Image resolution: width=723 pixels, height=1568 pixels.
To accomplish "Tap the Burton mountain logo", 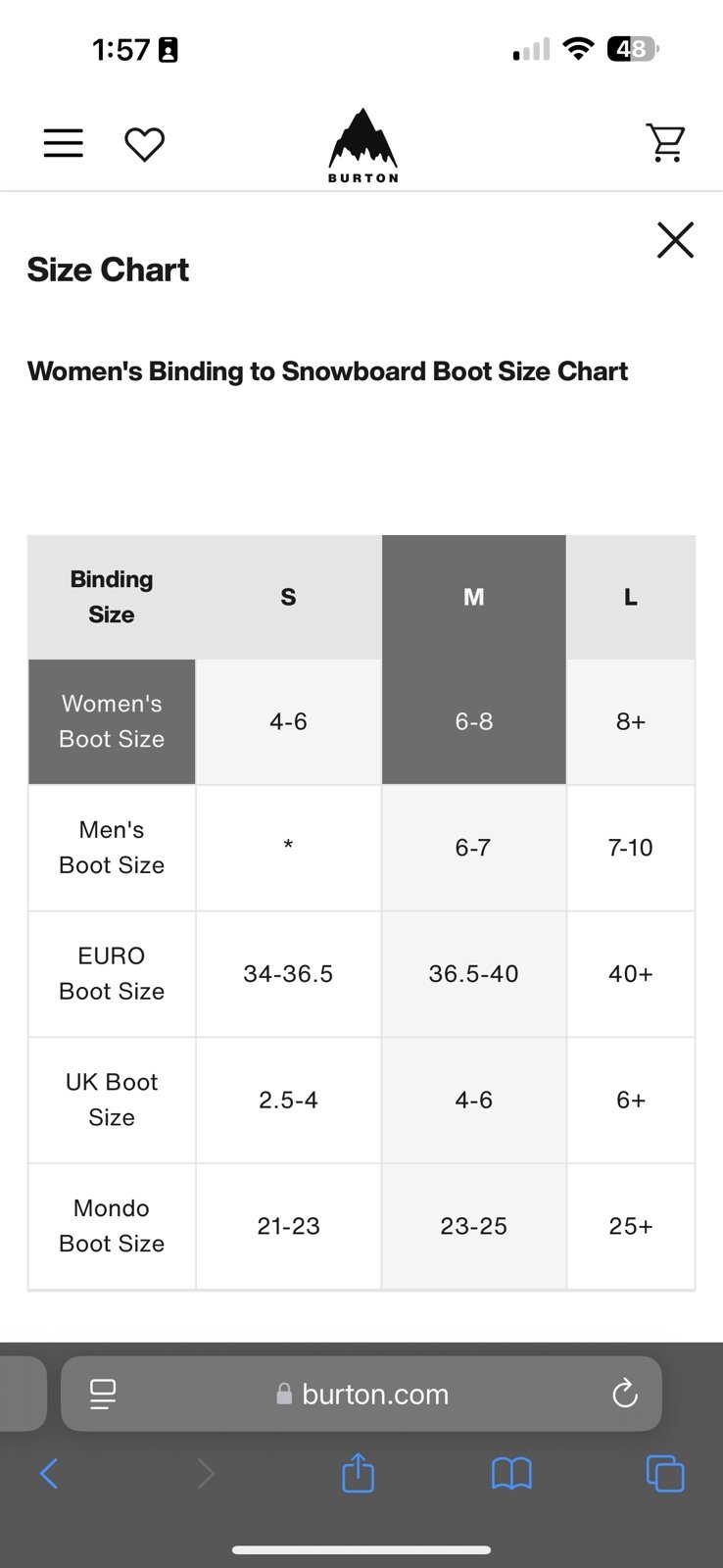I will [362, 145].
